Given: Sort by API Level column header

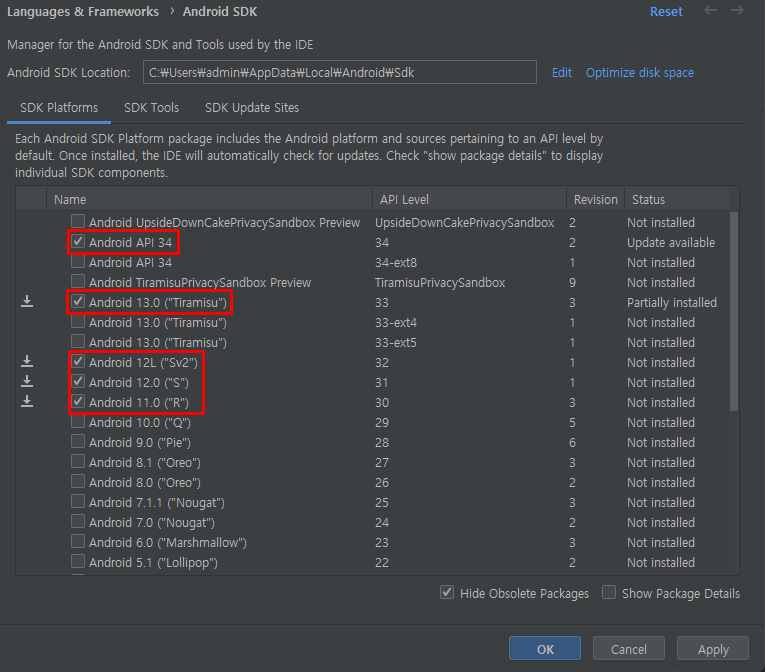Looking at the screenshot, I should (469, 199).
